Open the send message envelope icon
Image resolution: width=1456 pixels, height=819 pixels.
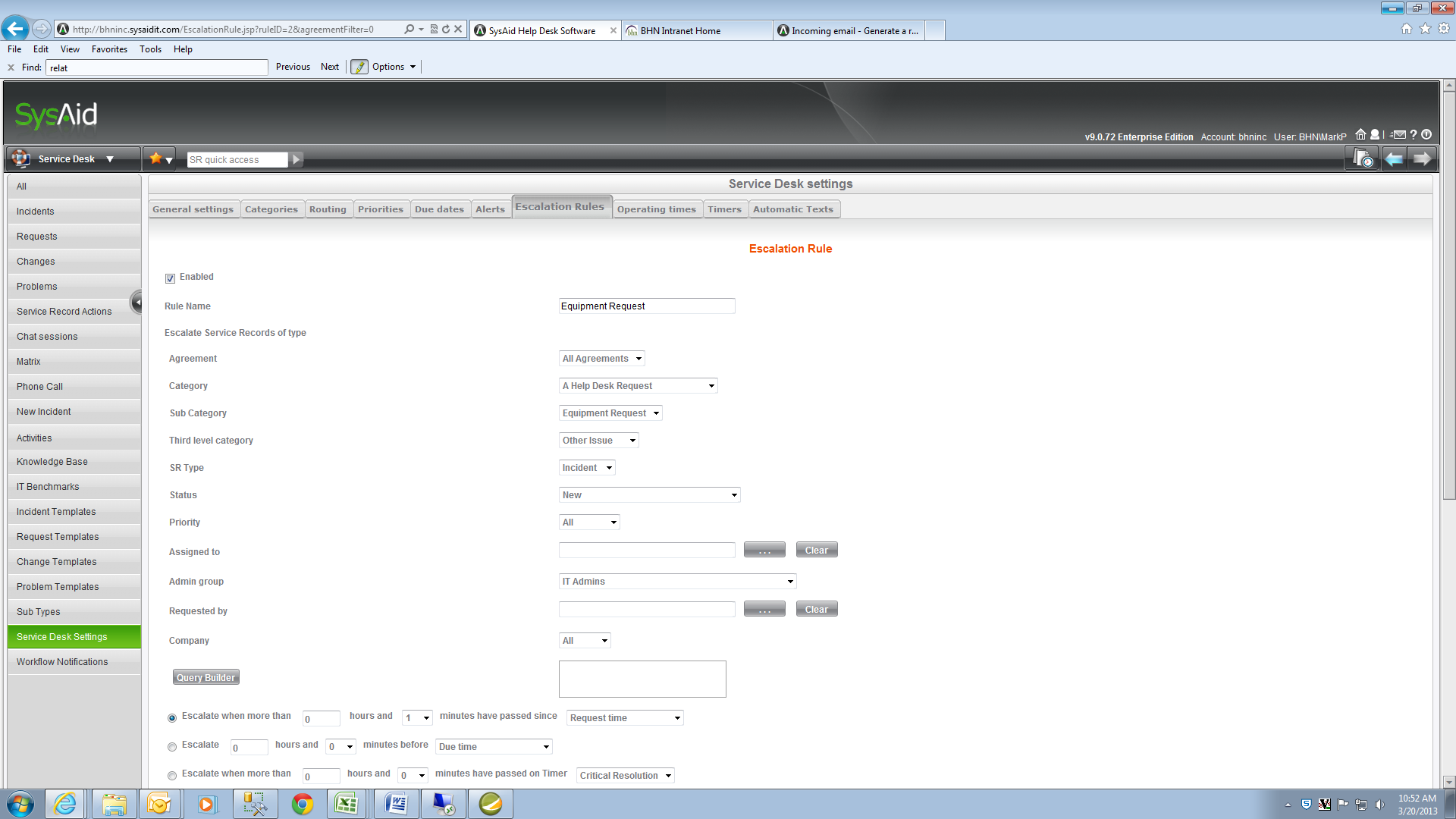(x=1398, y=135)
